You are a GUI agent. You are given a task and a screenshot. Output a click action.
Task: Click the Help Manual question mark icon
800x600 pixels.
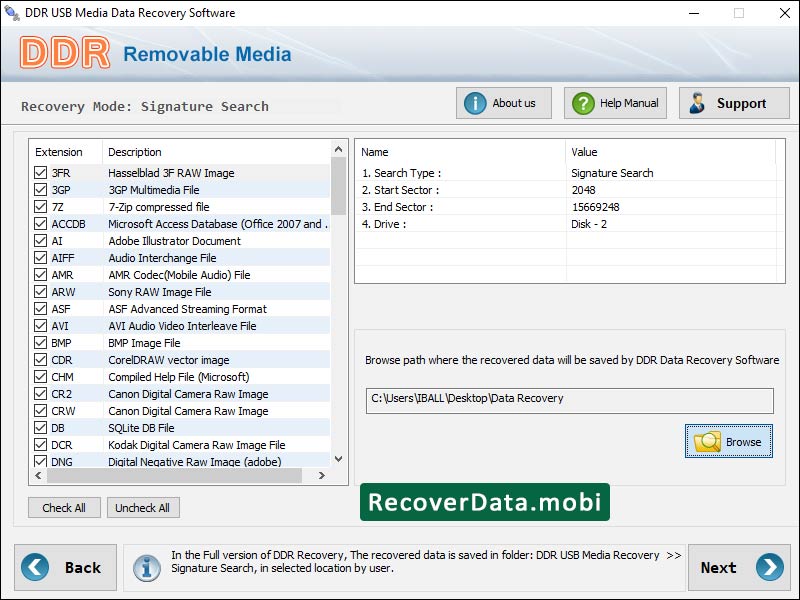coord(583,103)
